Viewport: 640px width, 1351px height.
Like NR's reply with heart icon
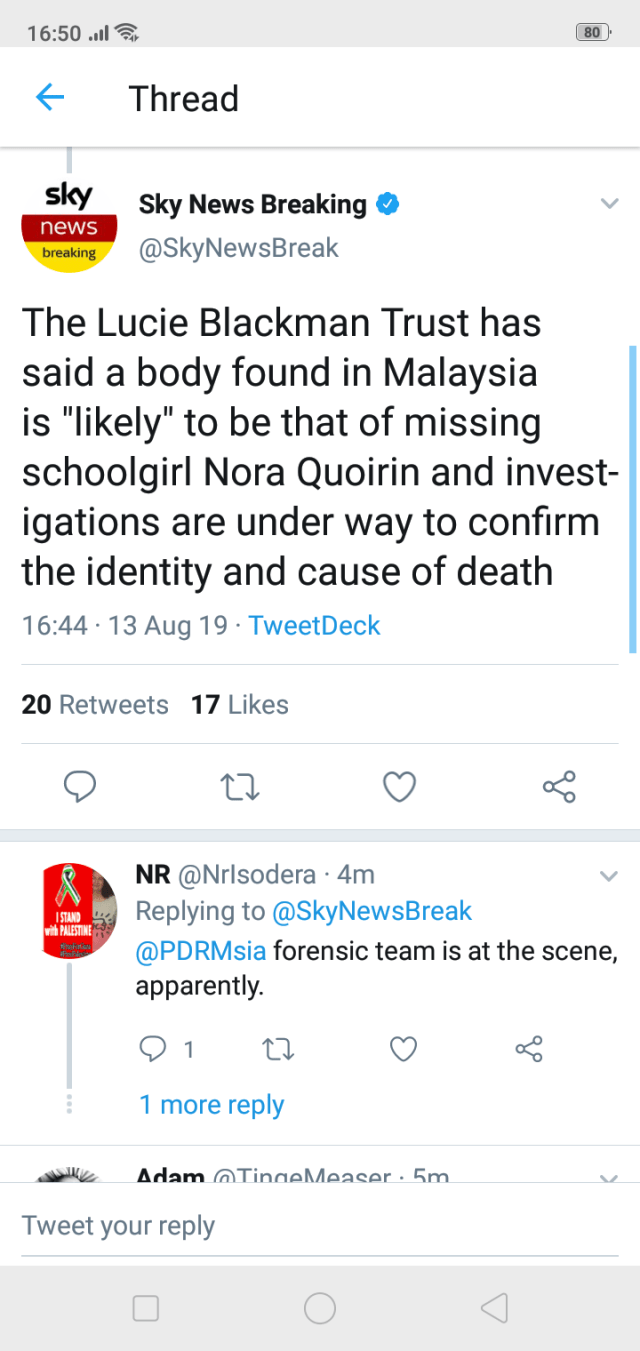(402, 1049)
